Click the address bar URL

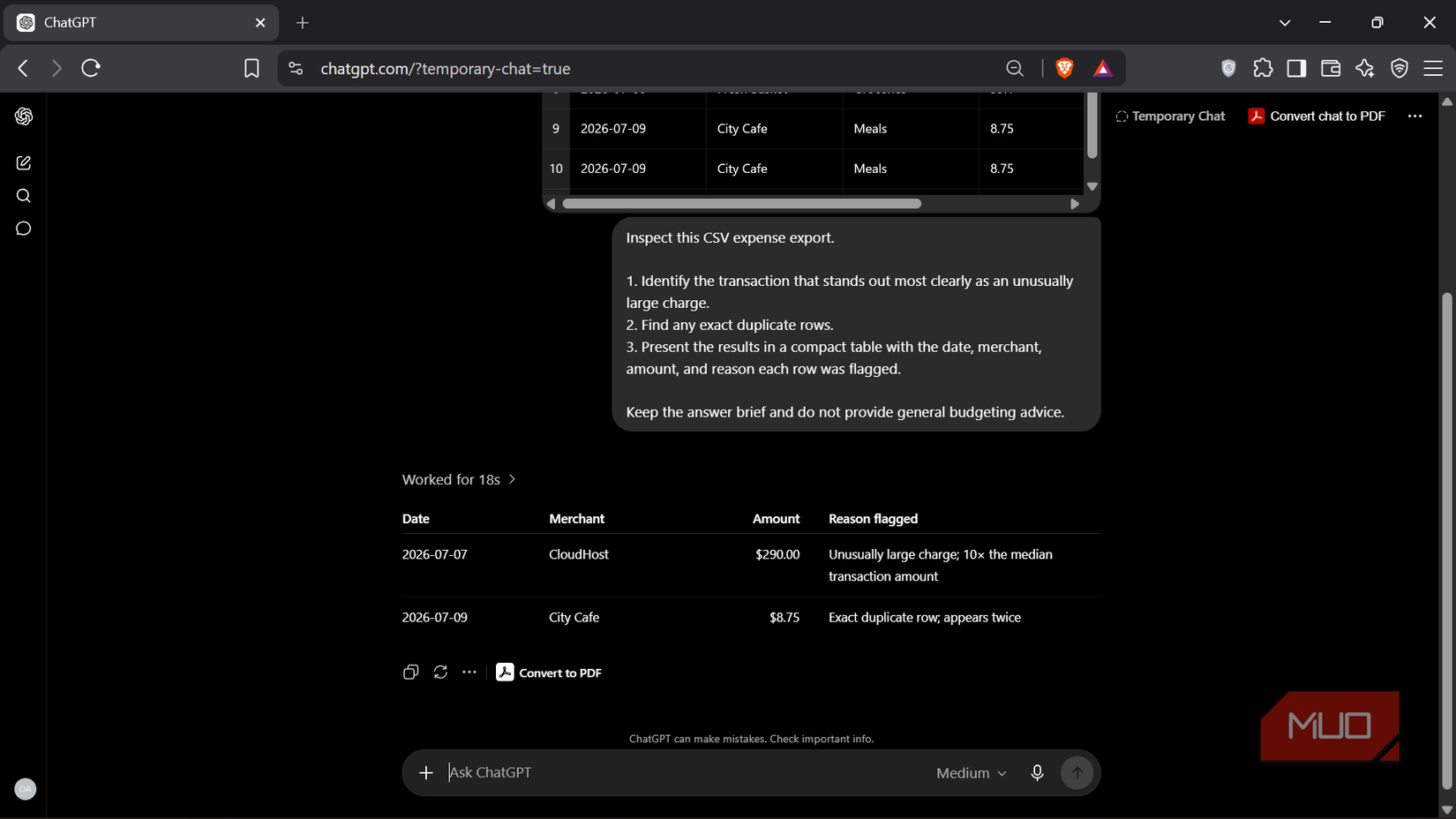pyautogui.click(x=446, y=68)
